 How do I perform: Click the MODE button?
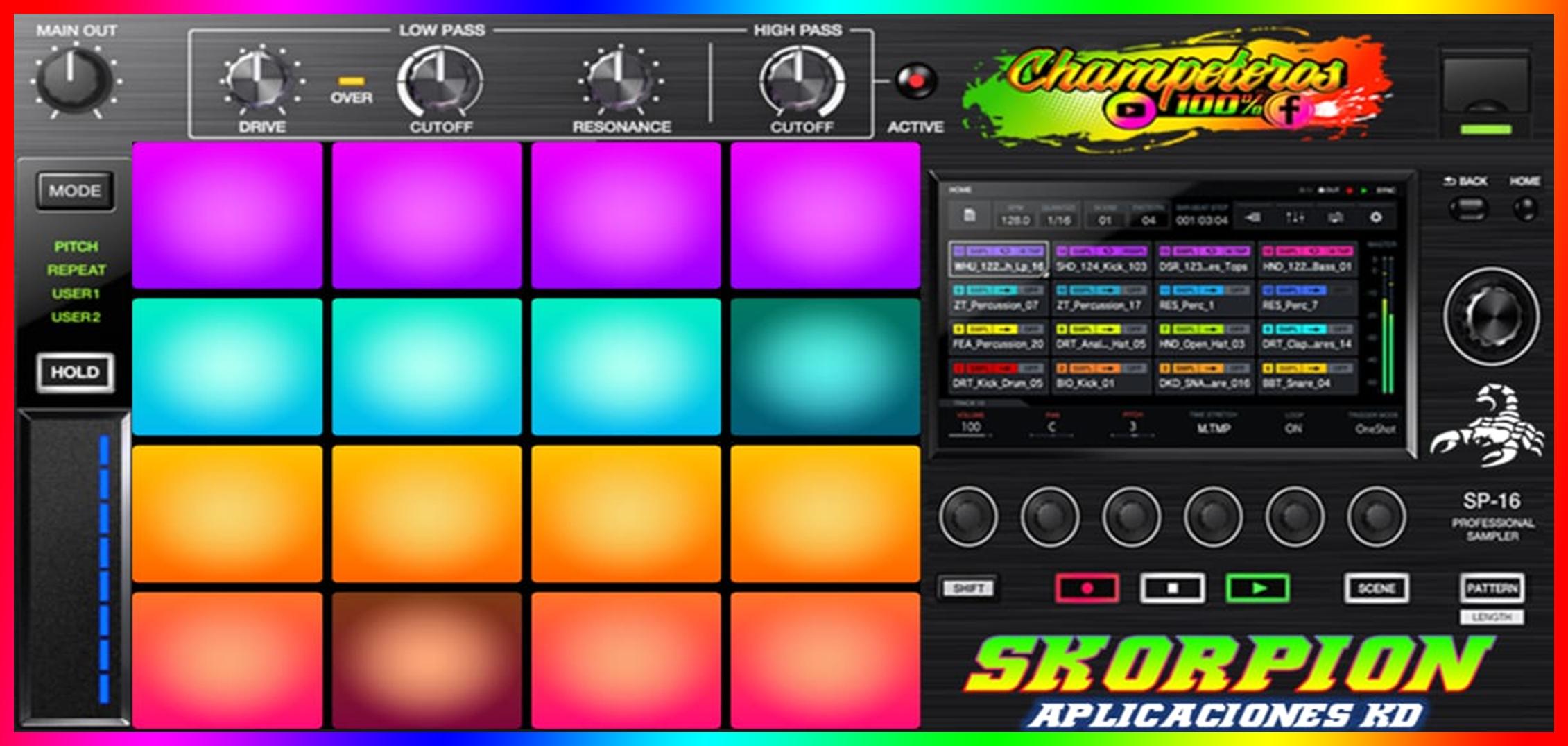75,191
